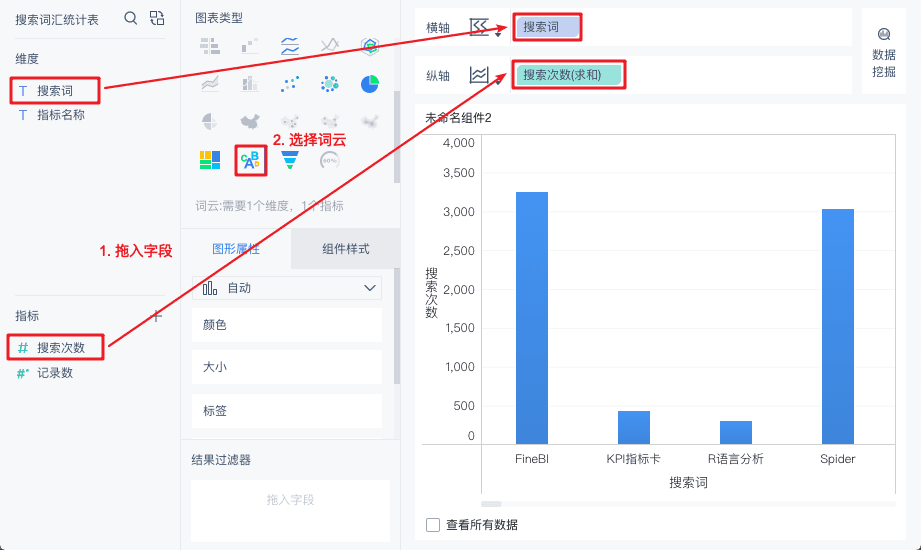This screenshot has width=921, height=550.
Task: Switch to the 组件样式 tab
Action: coord(345,249)
